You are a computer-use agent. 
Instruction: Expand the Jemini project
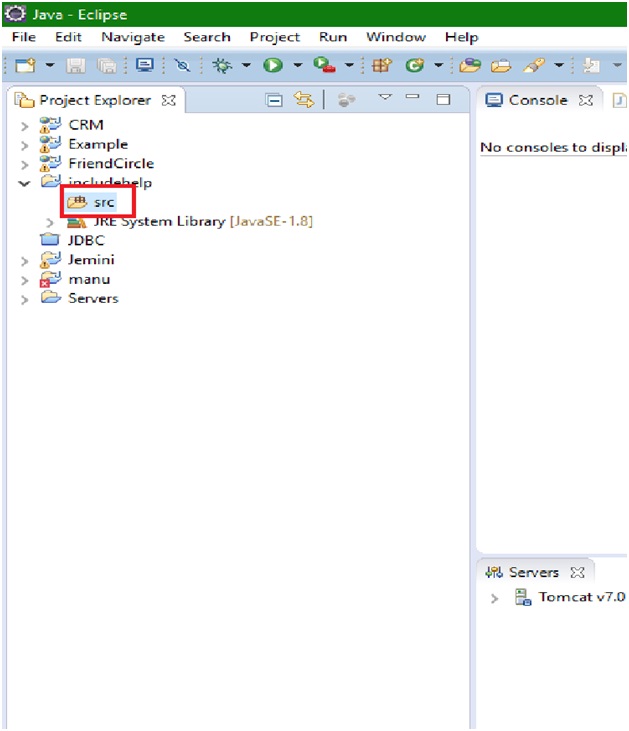25,261
